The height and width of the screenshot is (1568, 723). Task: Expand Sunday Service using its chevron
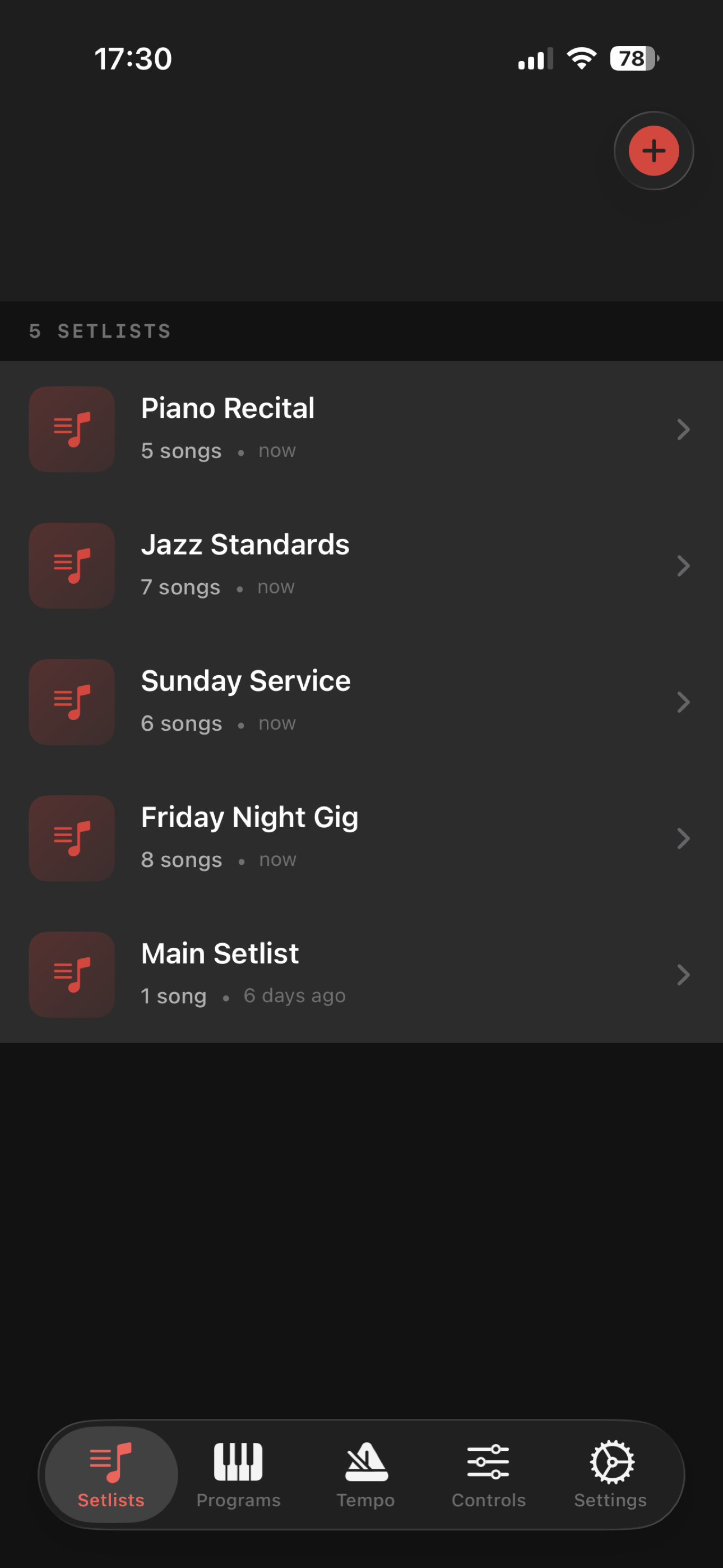point(683,703)
